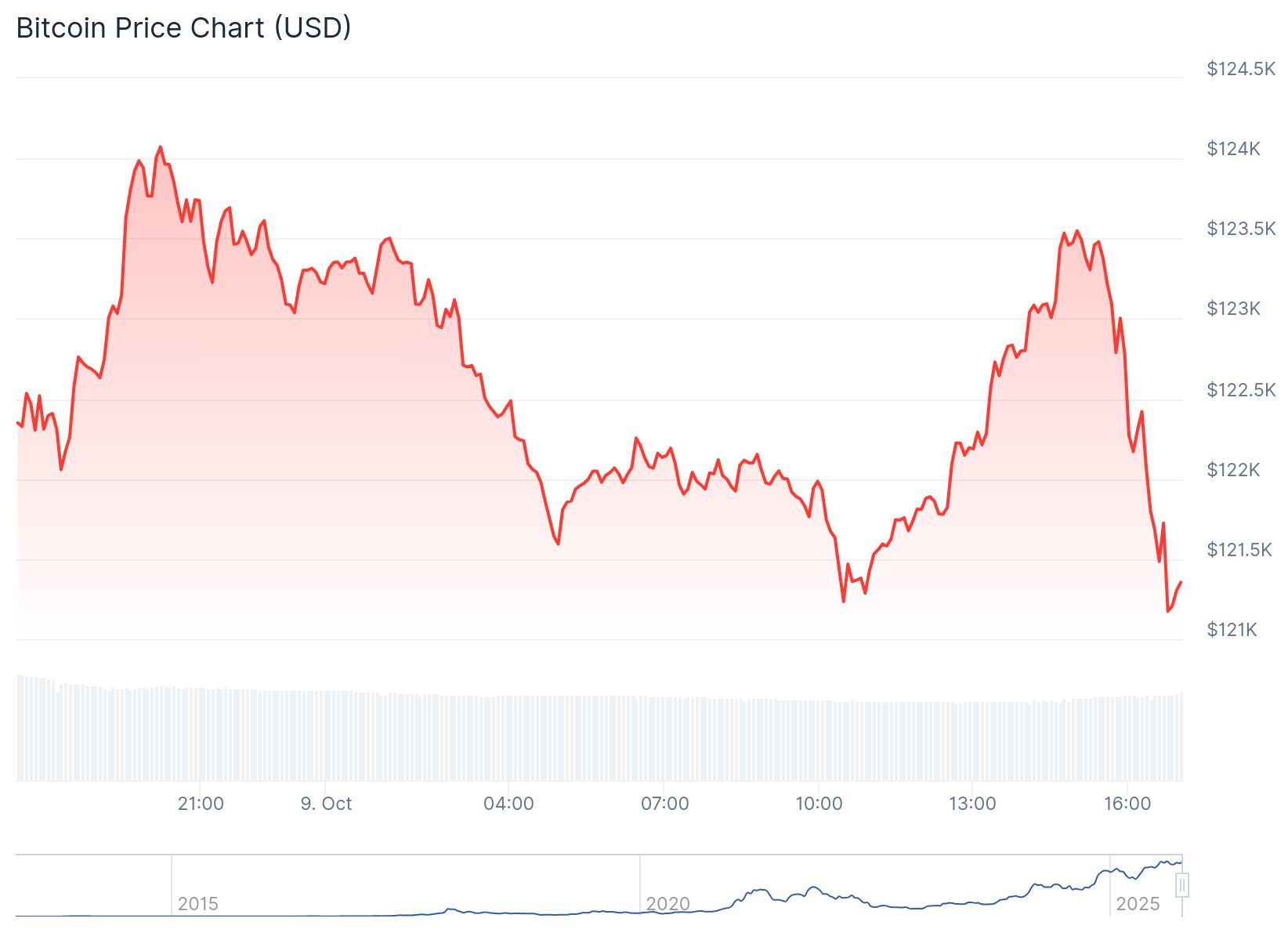Select the 10:00 time axis label

tap(819, 804)
